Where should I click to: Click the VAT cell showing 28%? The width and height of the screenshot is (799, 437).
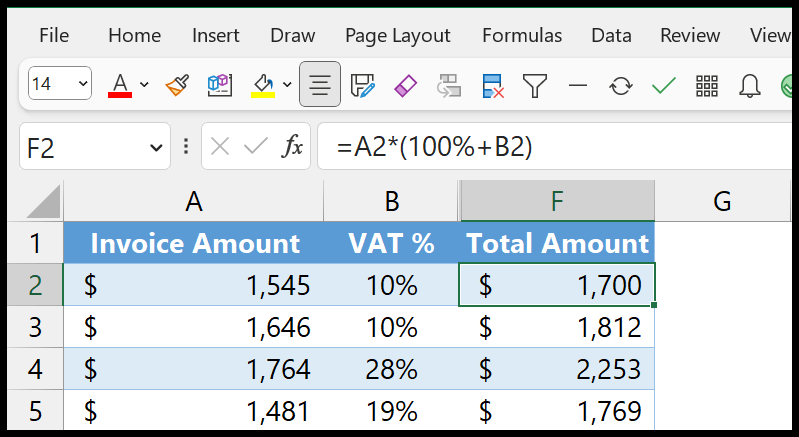pyautogui.click(x=391, y=369)
